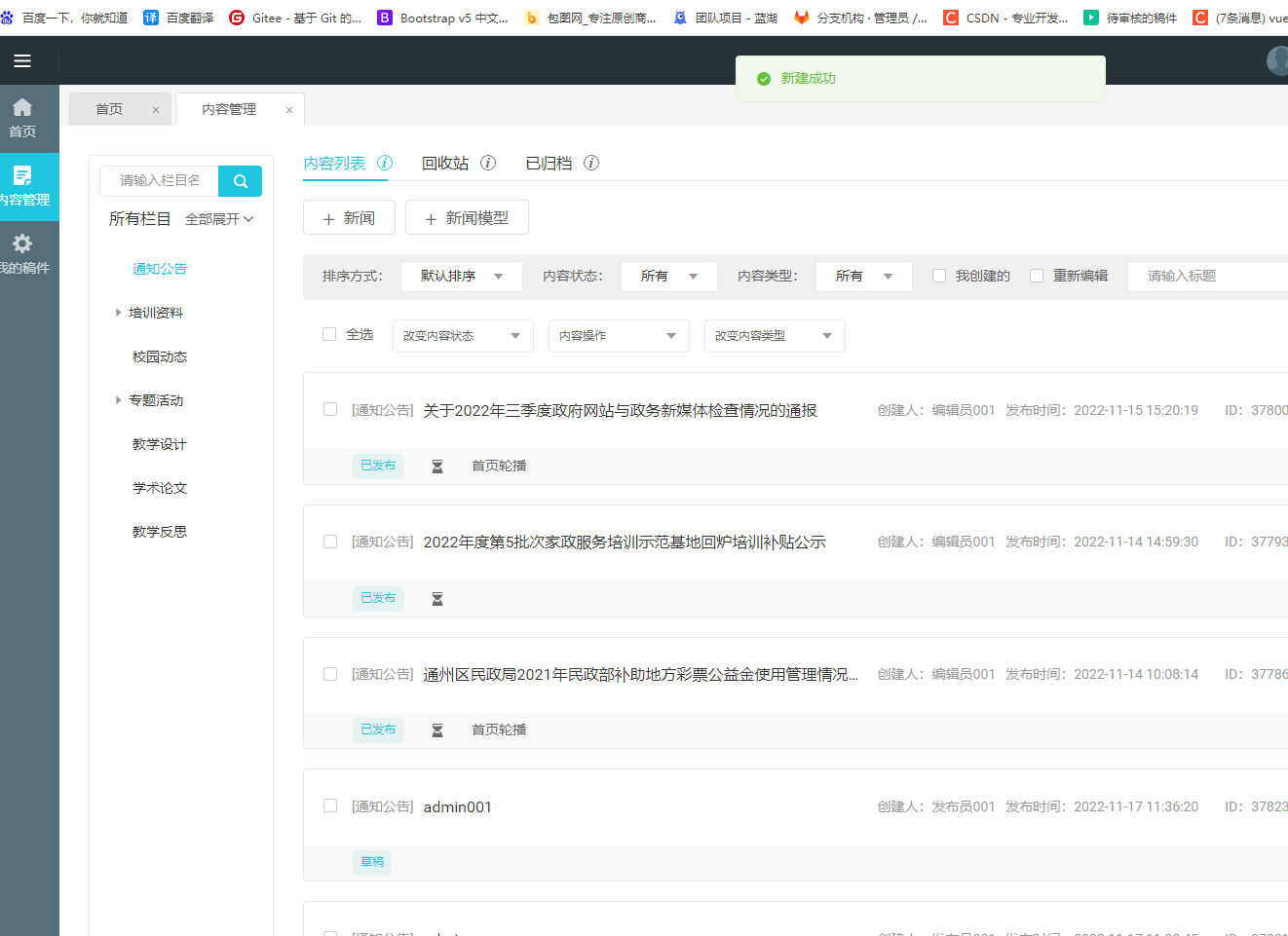This screenshot has width=1288, height=936.
Task: Click hourglass icon on first news item
Action: pyautogui.click(x=437, y=467)
